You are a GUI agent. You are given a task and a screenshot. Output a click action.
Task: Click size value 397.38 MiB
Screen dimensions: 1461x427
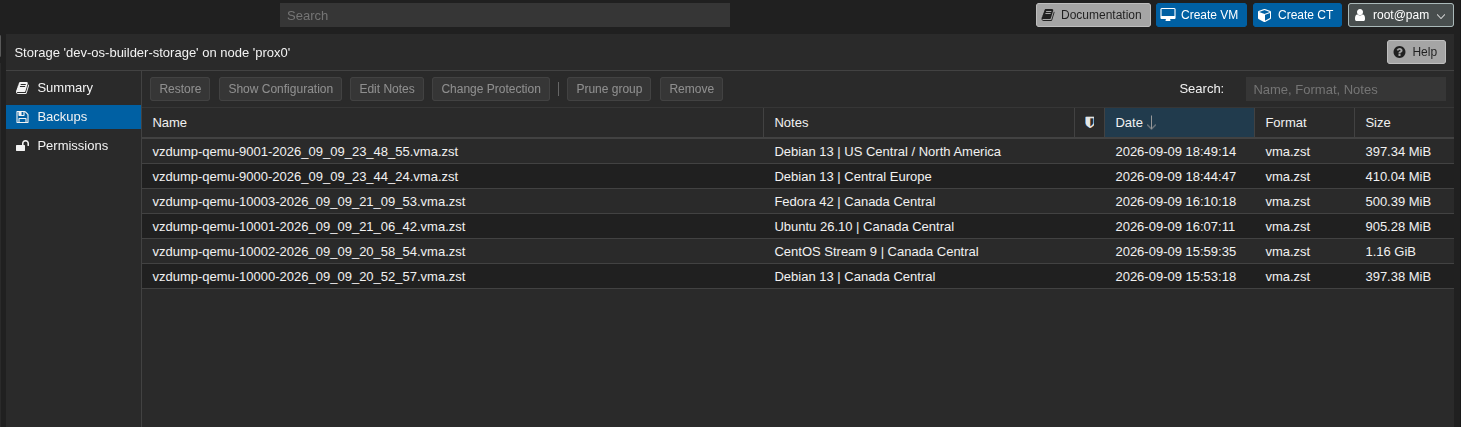pyautogui.click(x=1398, y=277)
